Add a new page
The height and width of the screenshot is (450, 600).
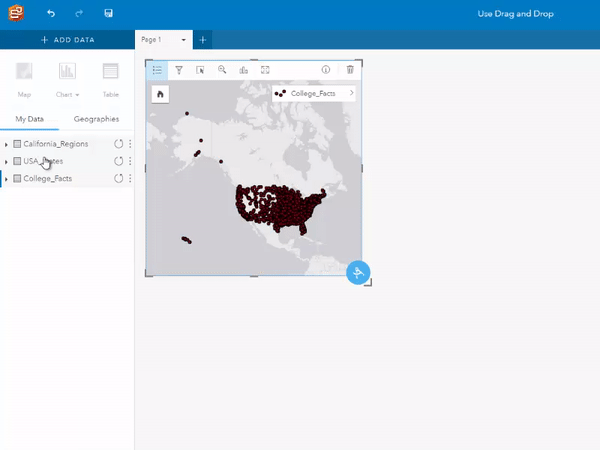click(203, 40)
